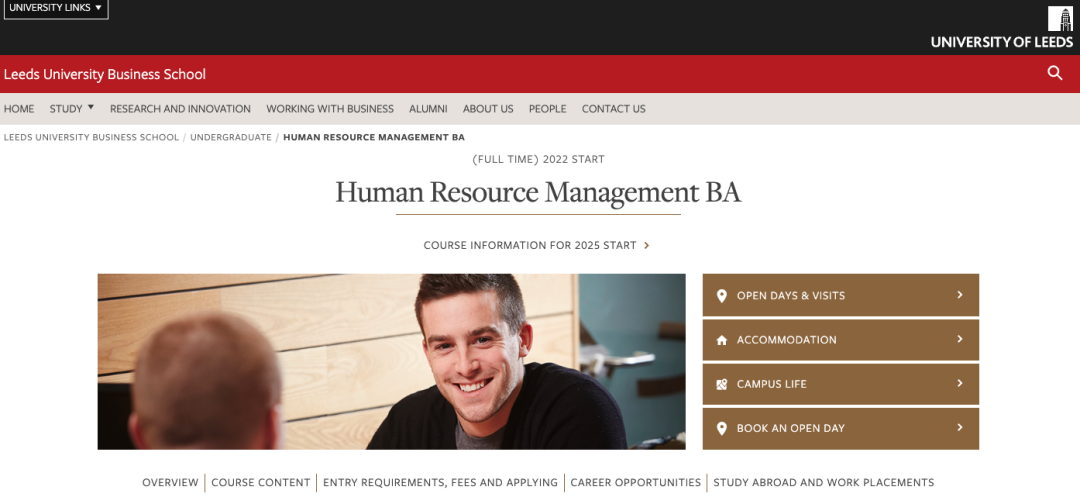Click the pin icon beside Book an Open Day

pyautogui.click(x=721, y=428)
